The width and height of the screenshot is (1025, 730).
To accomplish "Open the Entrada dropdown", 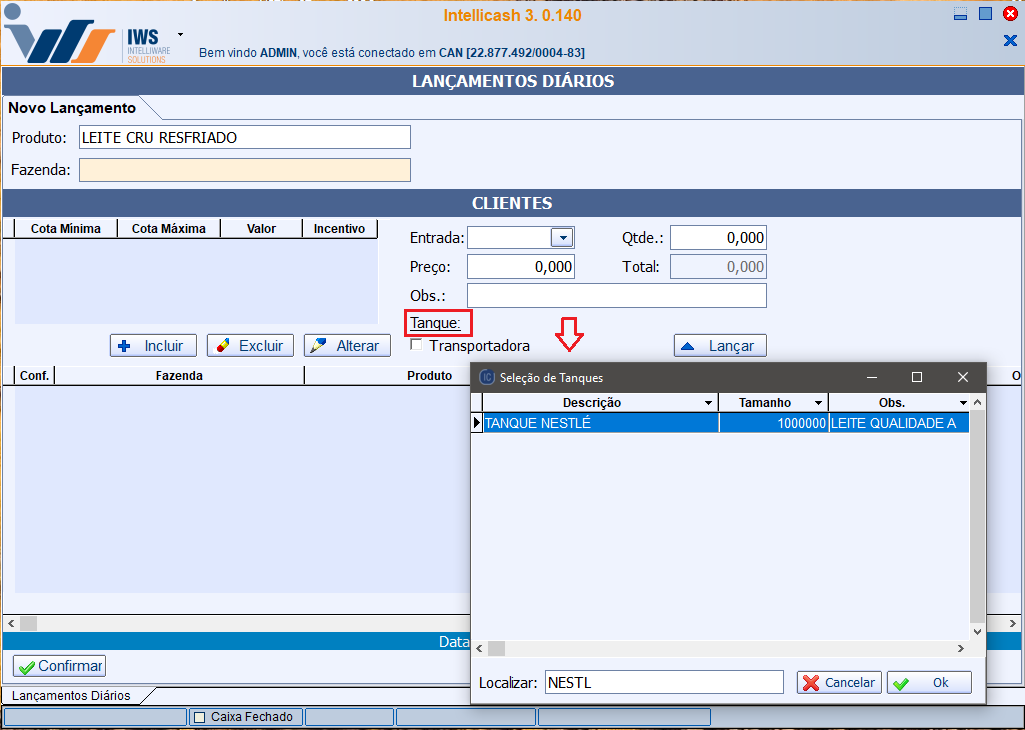I will click(x=562, y=238).
